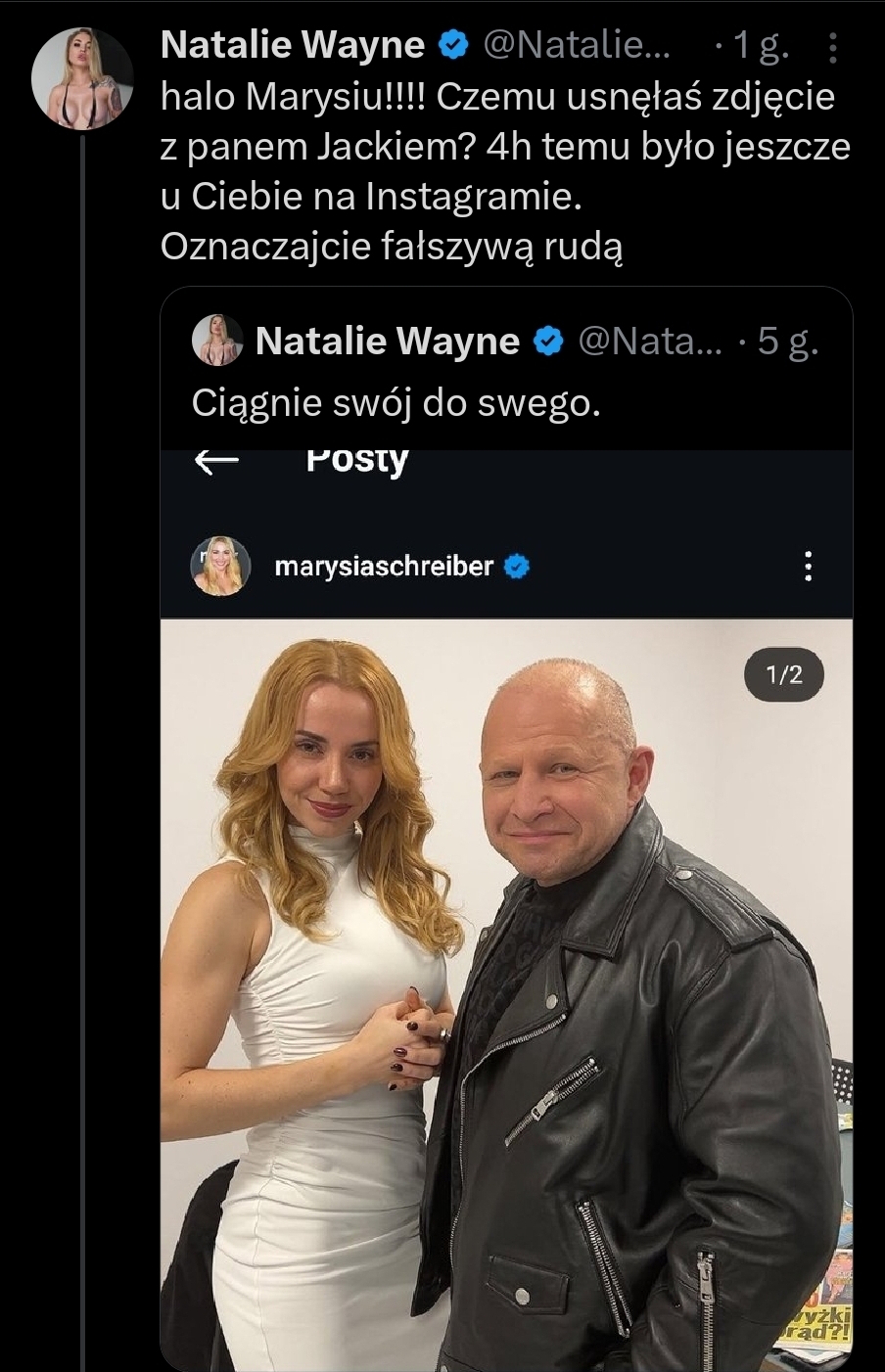Screen dimensions: 885x1372
Task: Tap the small avatar in the quoted tweet
Action: (x=217, y=341)
